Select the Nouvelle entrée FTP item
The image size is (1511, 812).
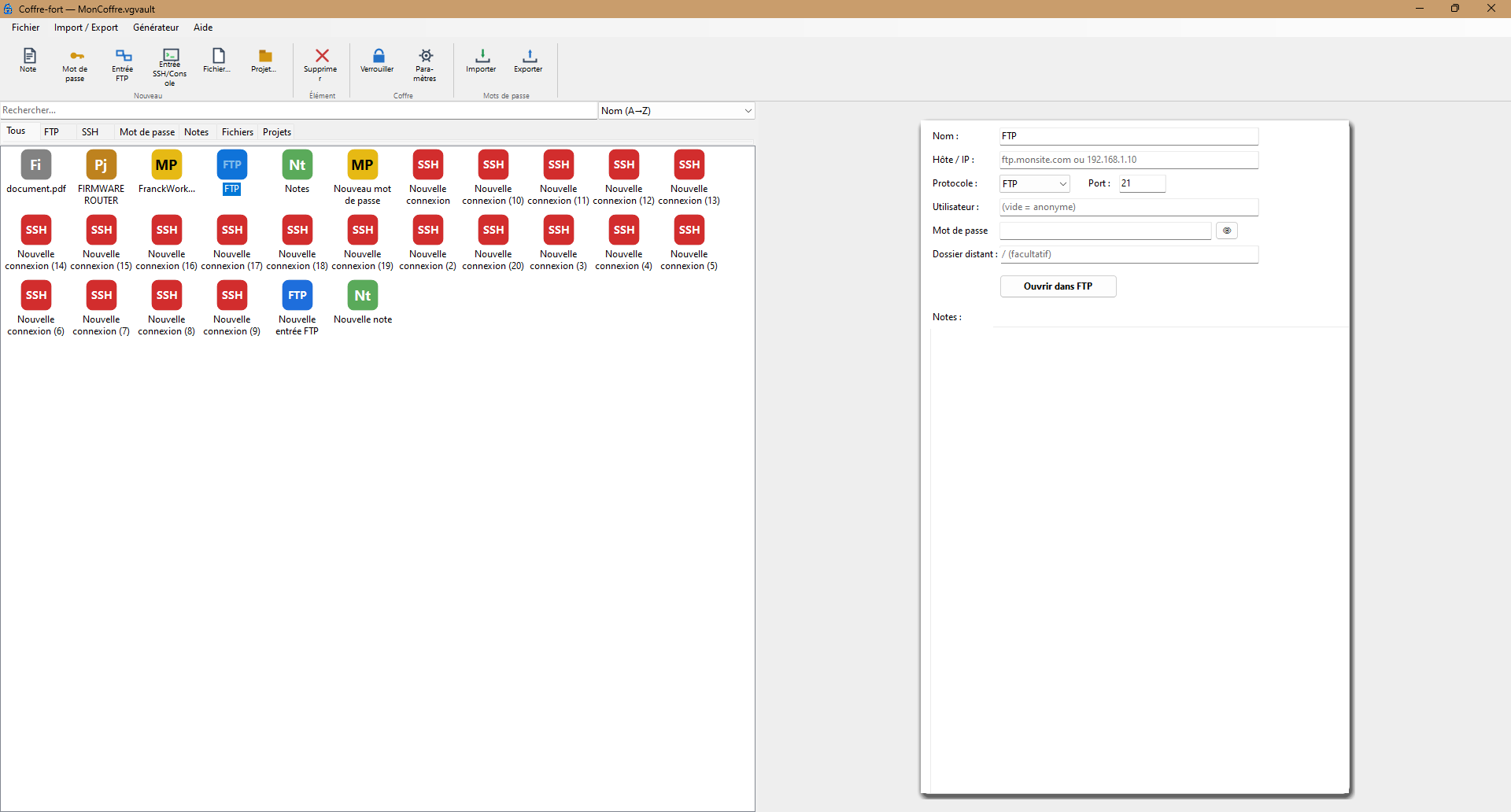click(x=297, y=308)
